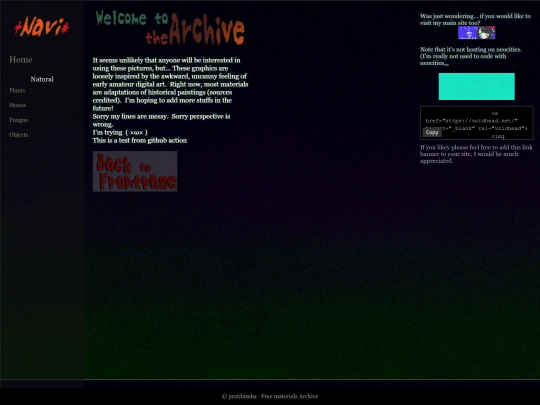Screen dimensions: 540x405
Task: Click the Back to Frontpage image button
Action: click(x=135, y=171)
